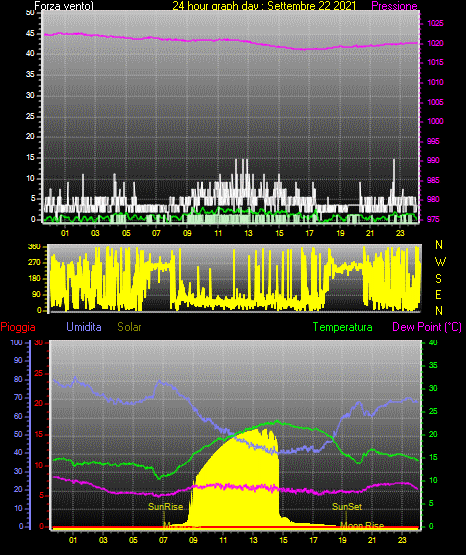This screenshot has height=555, width=466.
Task: Click the Pressione legend label
Action: click(394, 6)
